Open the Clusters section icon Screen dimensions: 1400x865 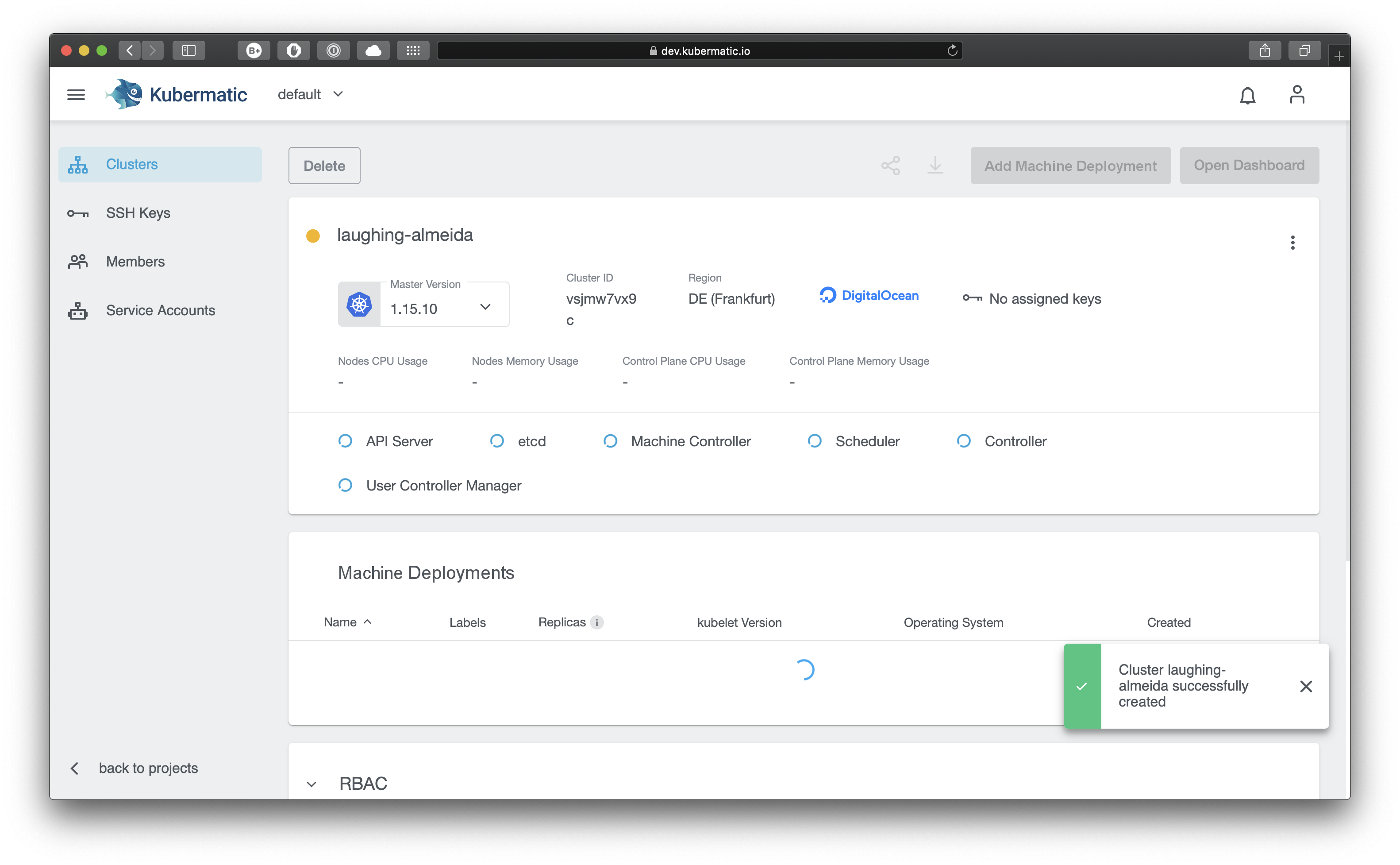tap(78, 164)
